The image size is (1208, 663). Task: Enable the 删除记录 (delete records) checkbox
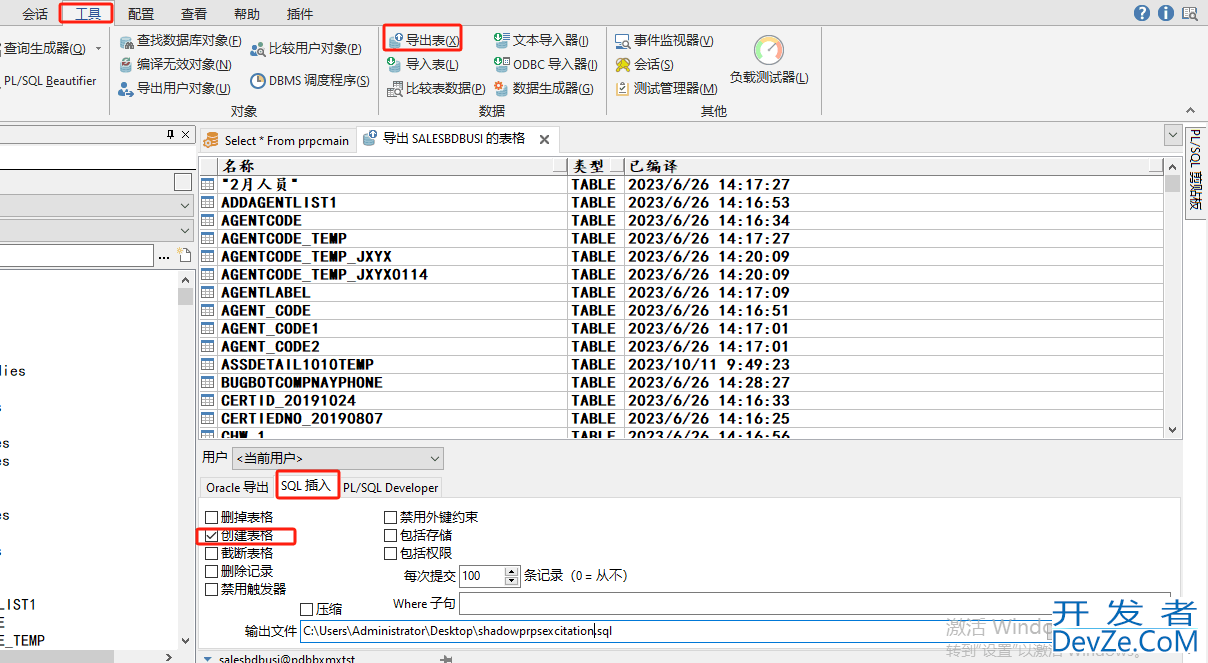click(211, 571)
